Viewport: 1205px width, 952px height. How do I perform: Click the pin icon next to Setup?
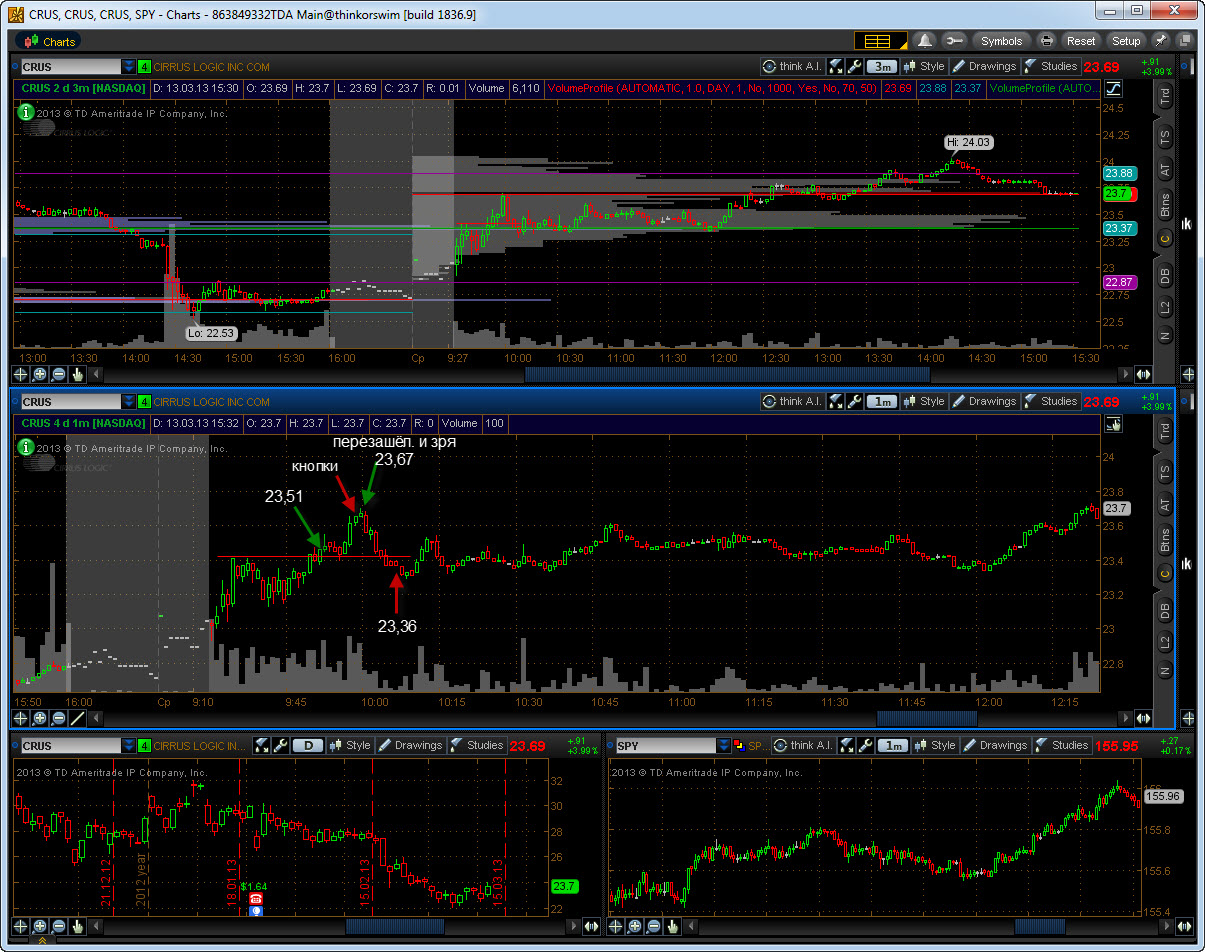1160,41
